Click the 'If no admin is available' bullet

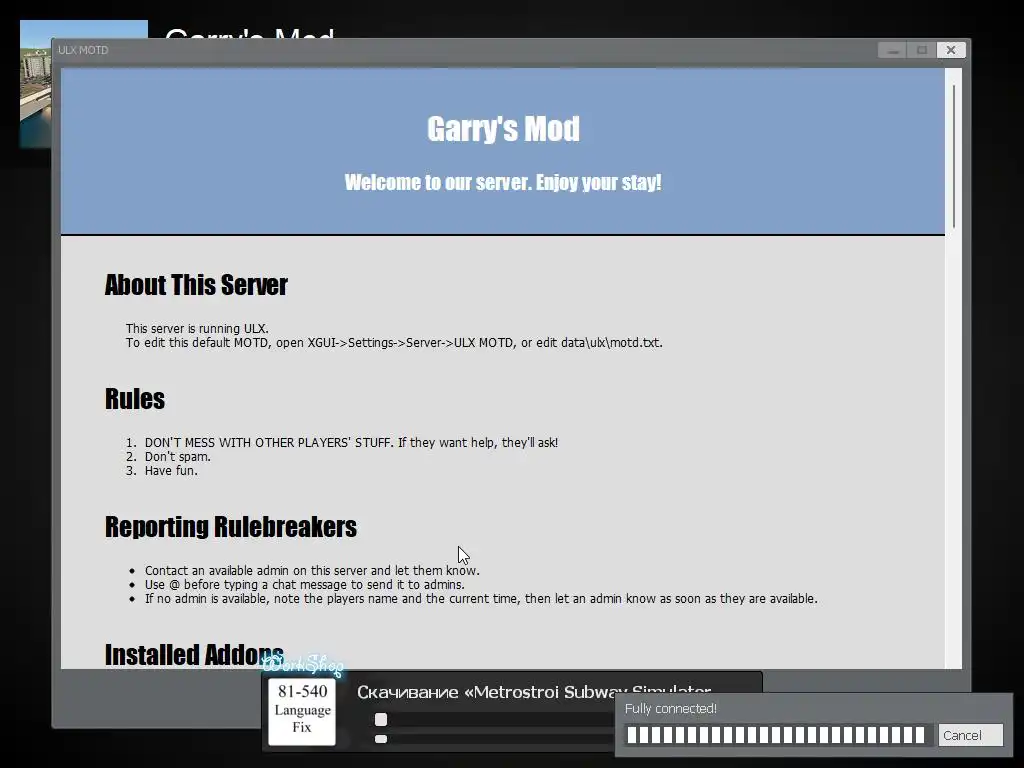coord(481,599)
